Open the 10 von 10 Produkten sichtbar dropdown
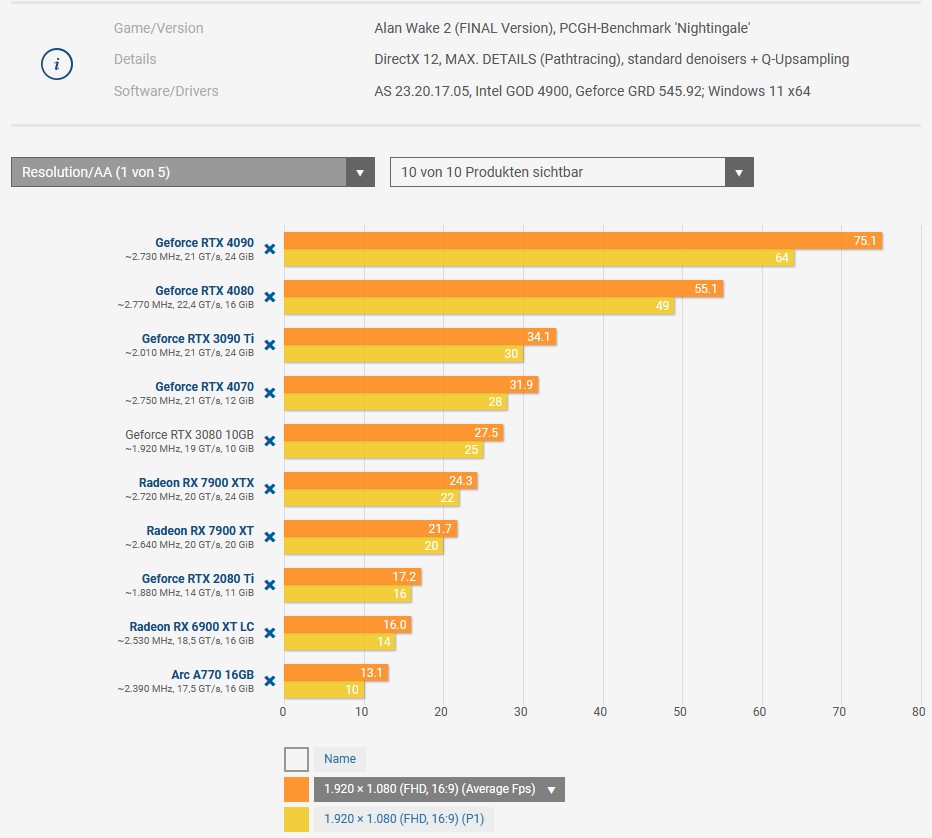Viewport: 932px width, 838px height. click(x=572, y=172)
